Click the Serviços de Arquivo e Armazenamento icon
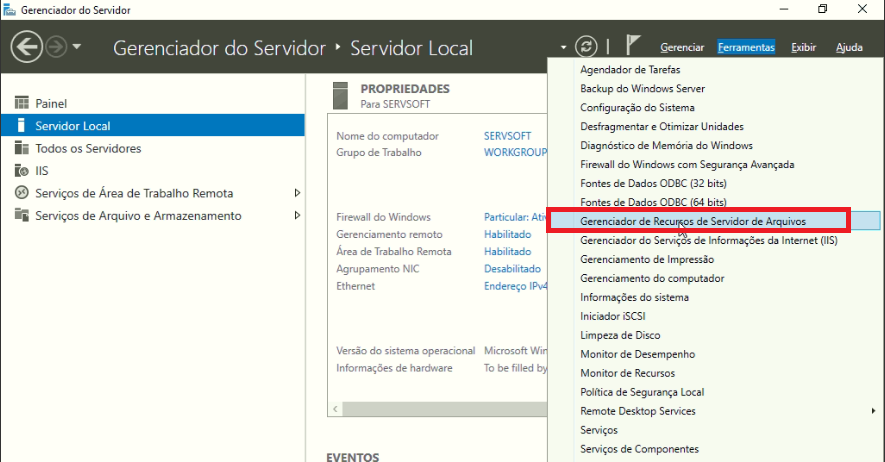885x462 pixels. coord(21,216)
